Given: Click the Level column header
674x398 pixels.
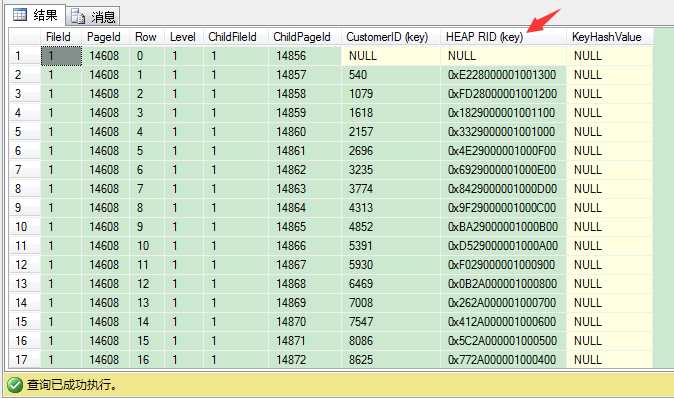Looking at the screenshot, I should [183, 37].
